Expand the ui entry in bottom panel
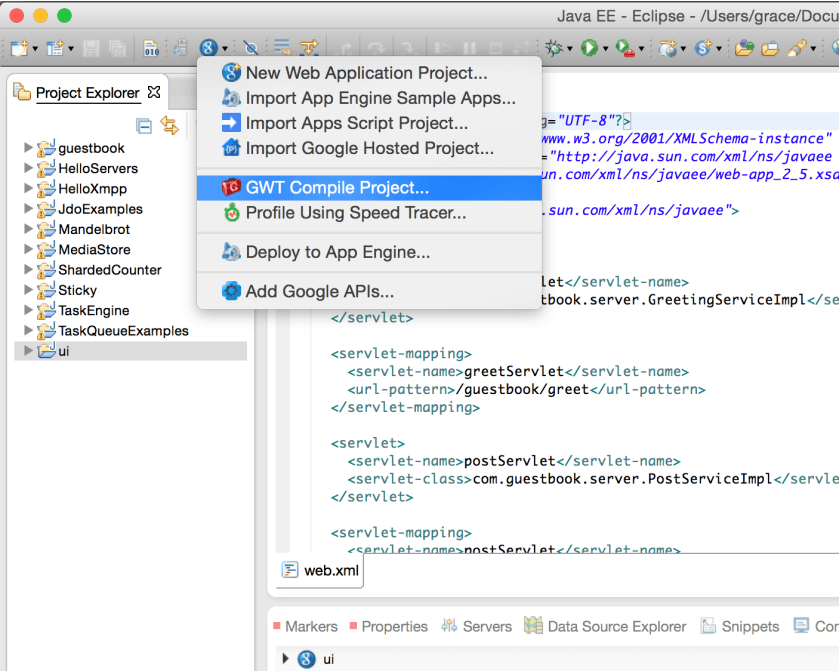This screenshot has width=839, height=671. click(x=287, y=658)
